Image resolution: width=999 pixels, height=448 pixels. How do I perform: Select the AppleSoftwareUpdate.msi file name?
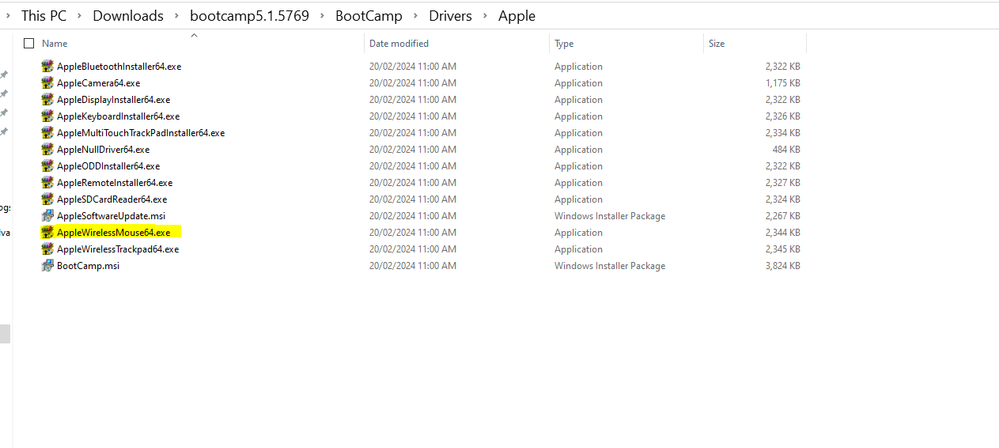(x=111, y=215)
